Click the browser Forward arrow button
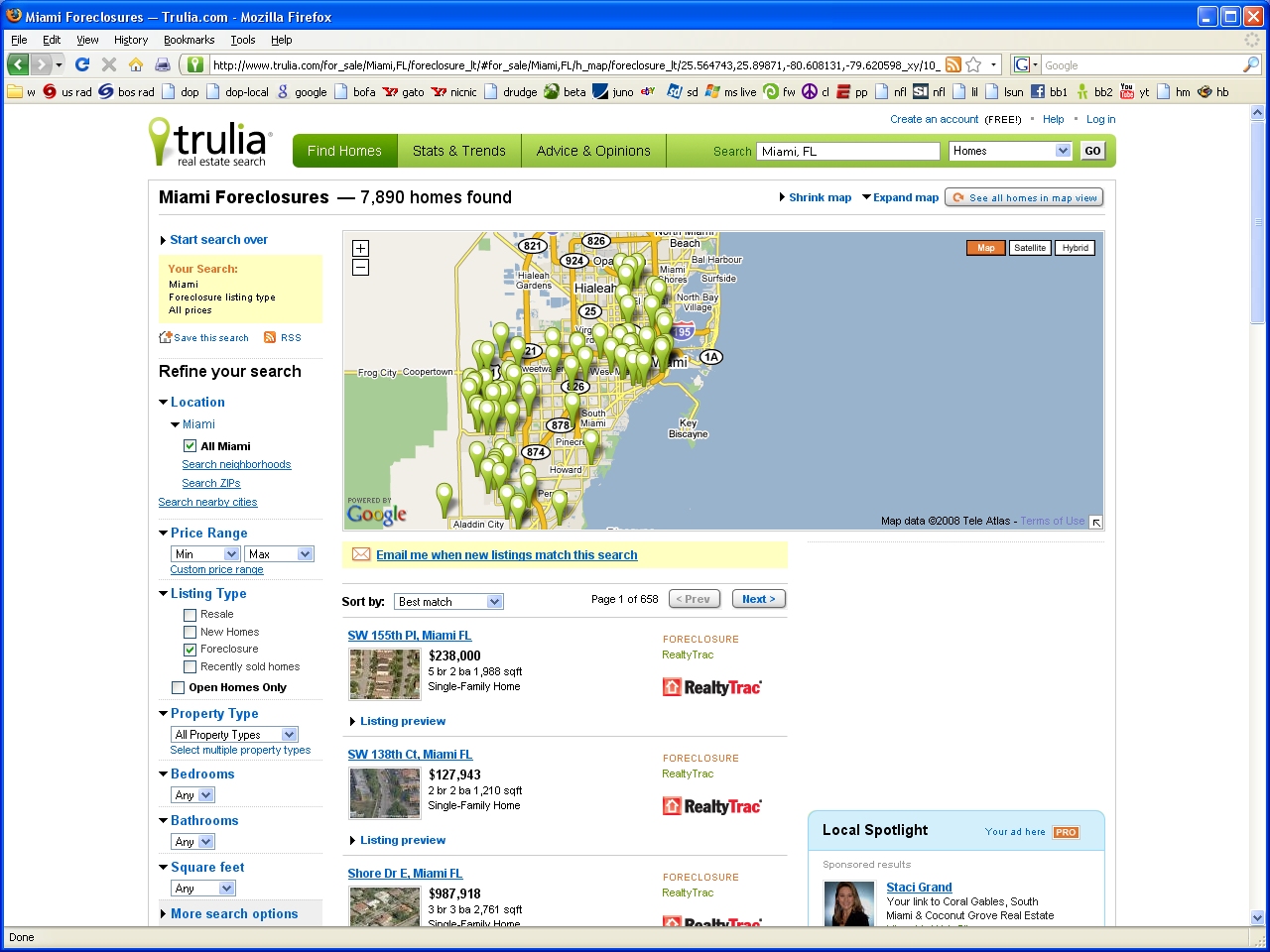 click(41, 64)
